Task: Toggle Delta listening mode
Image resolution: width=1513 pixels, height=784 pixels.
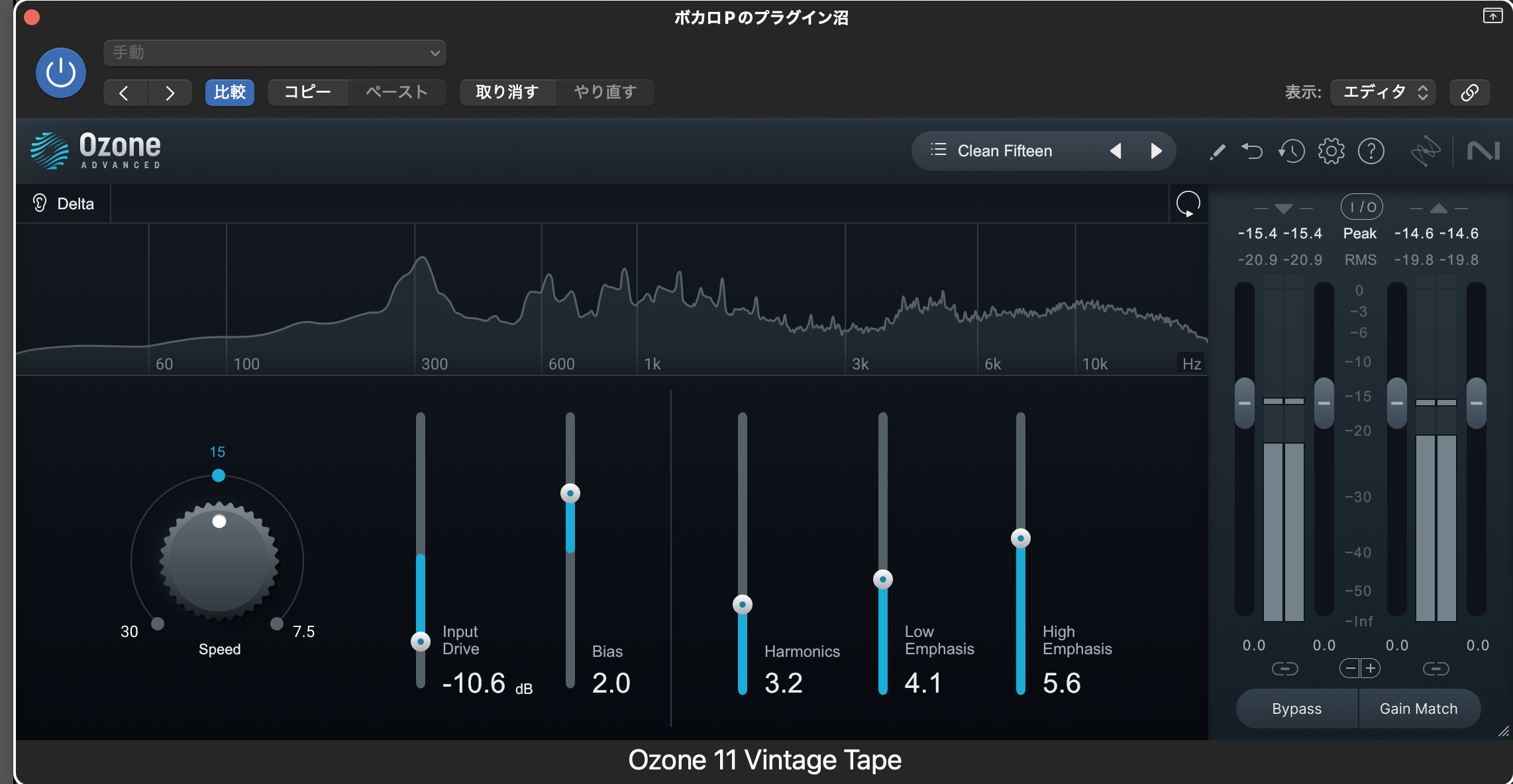Action: pos(64,203)
